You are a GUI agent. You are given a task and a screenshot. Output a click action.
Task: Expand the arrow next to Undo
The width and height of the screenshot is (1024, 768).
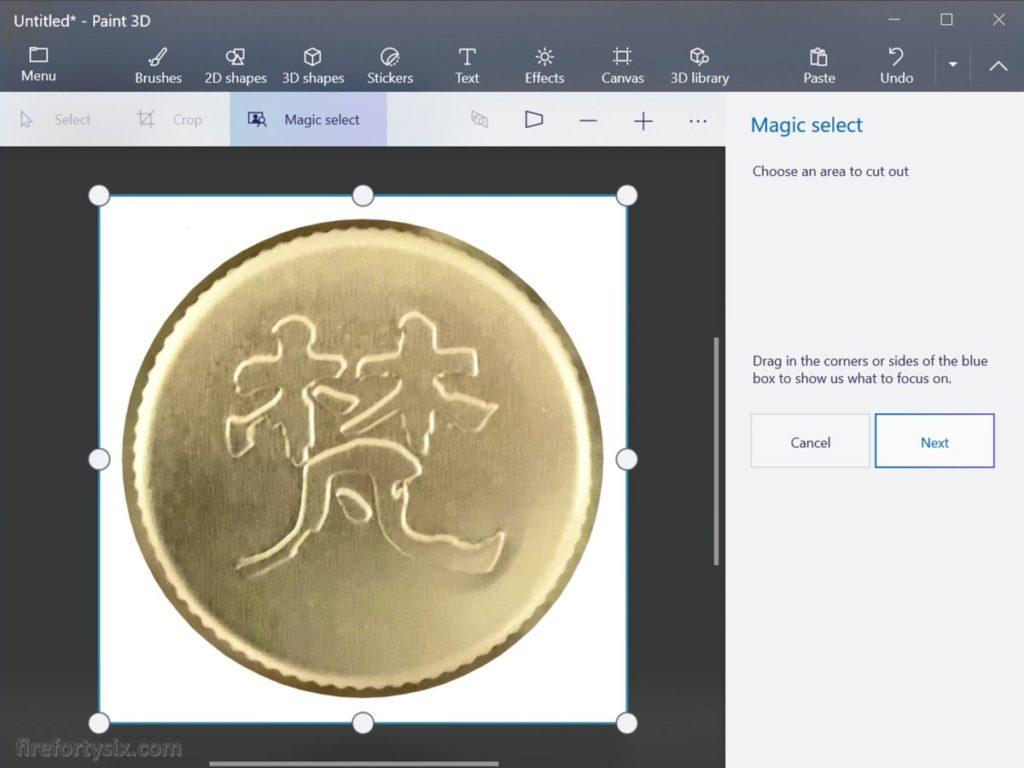tap(952, 64)
